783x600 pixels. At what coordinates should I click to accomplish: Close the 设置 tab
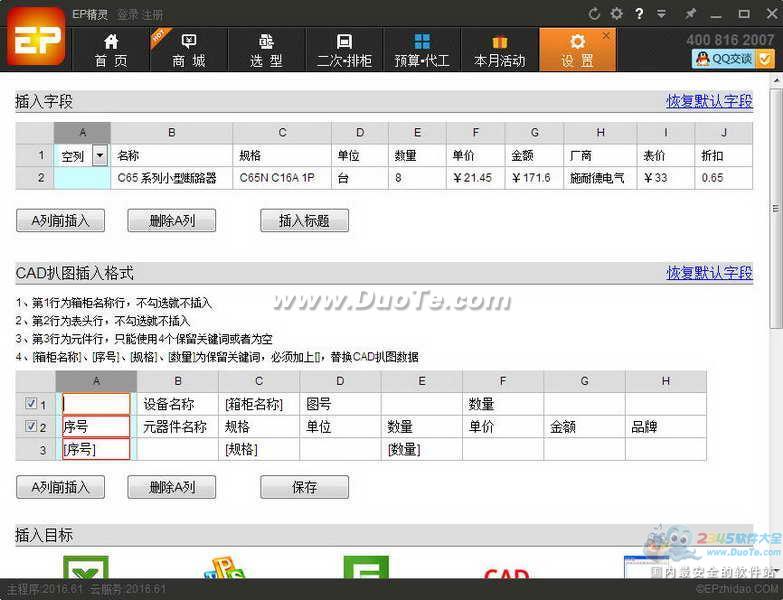pyautogui.click(x=606, y=35)
